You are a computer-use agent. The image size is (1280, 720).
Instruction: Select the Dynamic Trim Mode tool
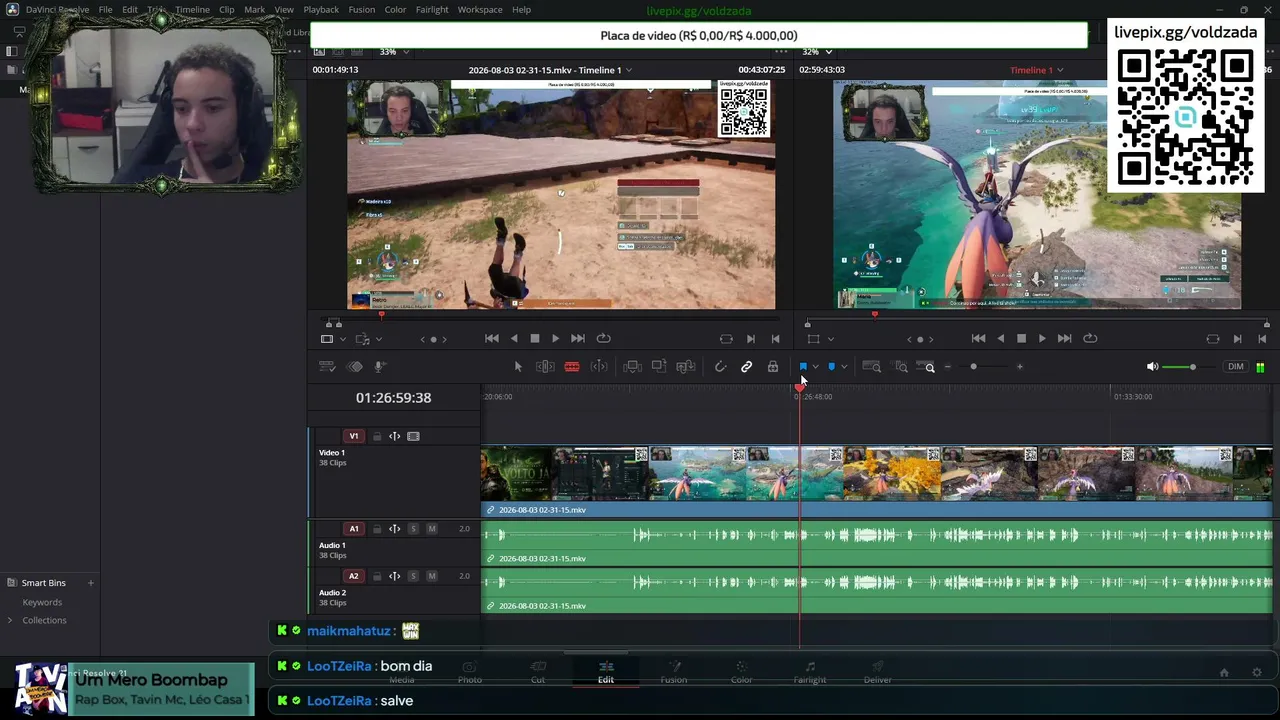pos(599,367)
